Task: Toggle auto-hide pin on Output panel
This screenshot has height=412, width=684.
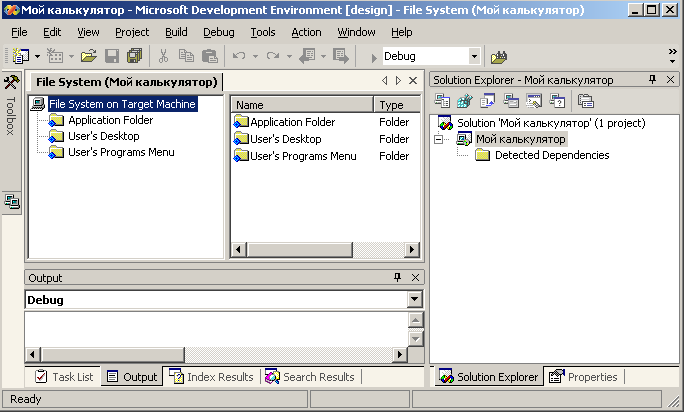Action: pos(397,277)
